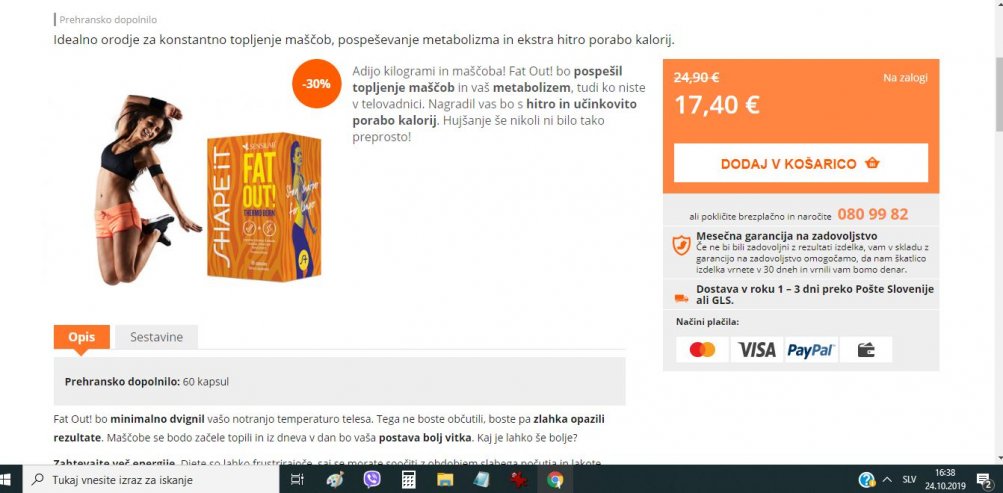Click the Chrome taskbar icon
The height and width of the screenshot is (493, 1003).
click(555, 480)
